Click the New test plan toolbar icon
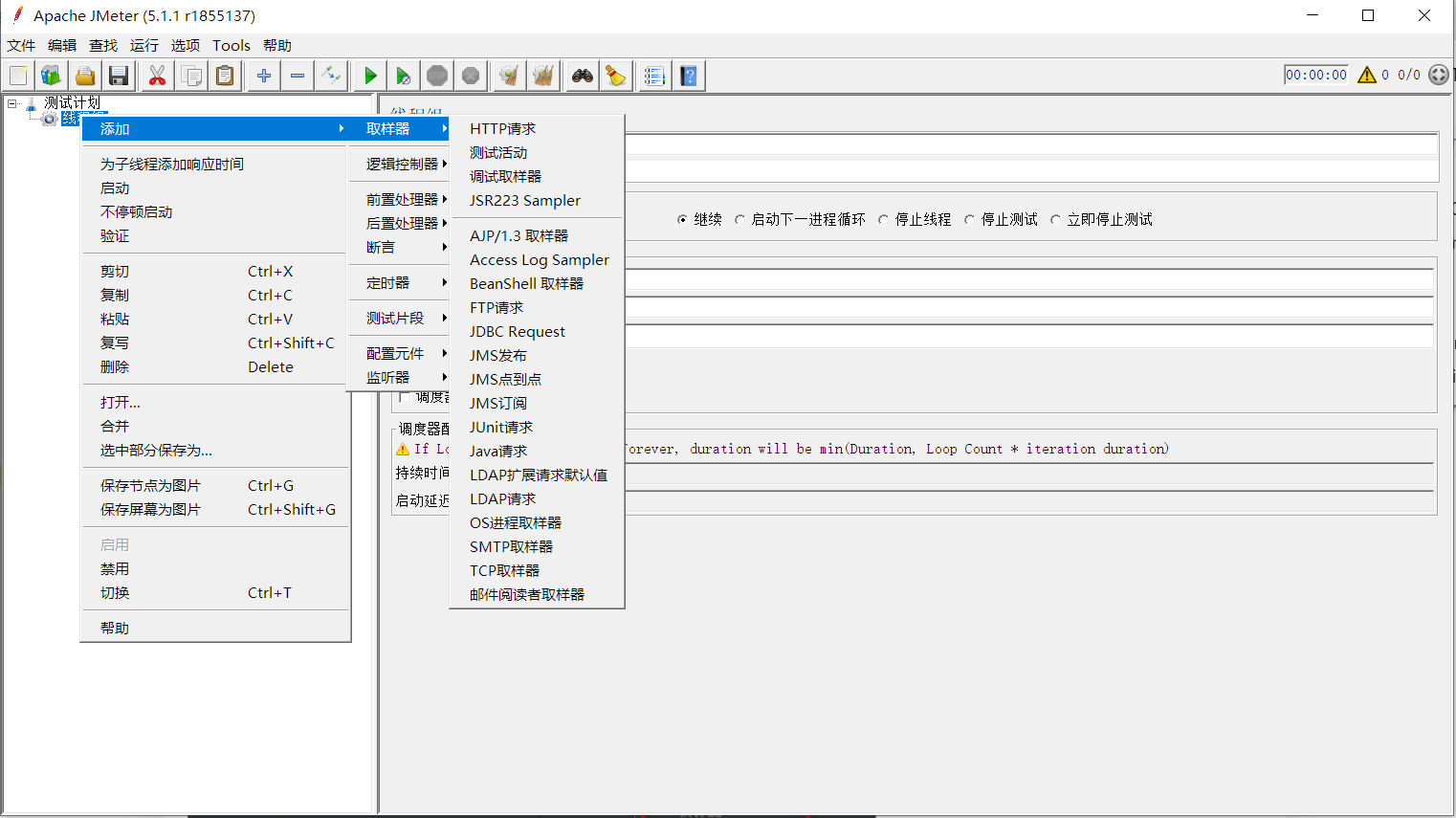This screenshot has width=1456, height=818. click(x=18, y=76)
